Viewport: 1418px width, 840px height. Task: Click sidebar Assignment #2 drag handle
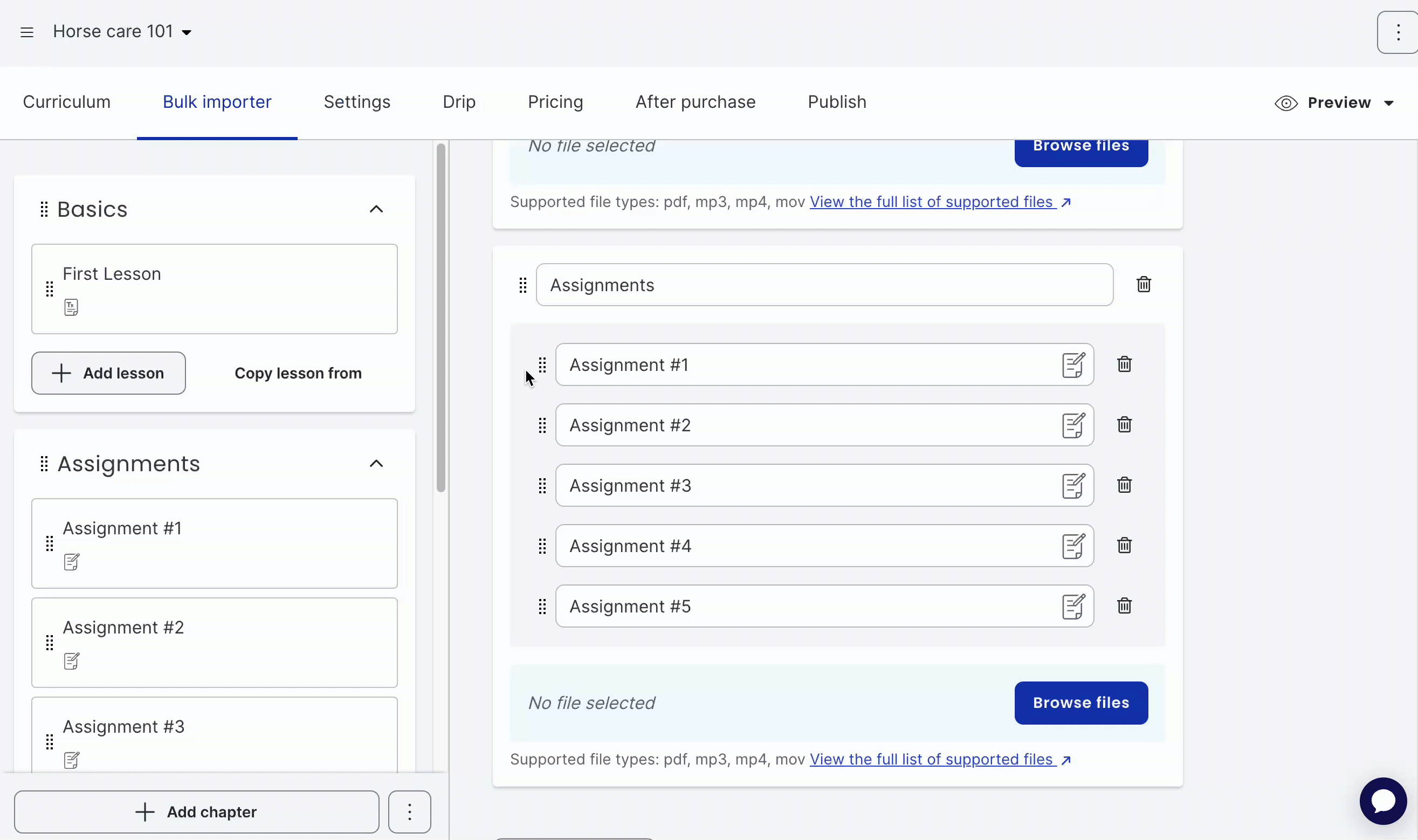[x=49, y=643]
